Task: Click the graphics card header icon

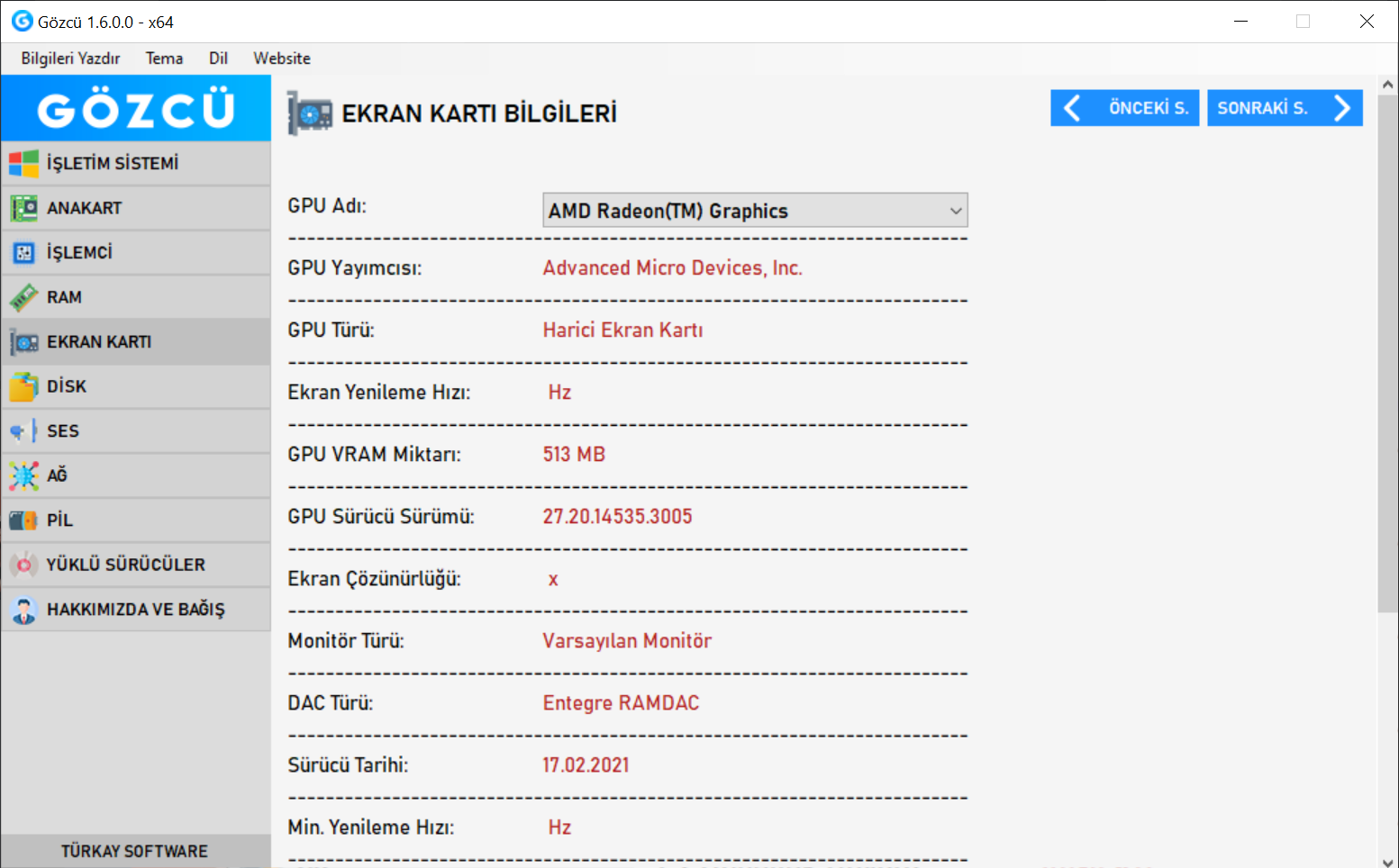Action: point(310,113)
